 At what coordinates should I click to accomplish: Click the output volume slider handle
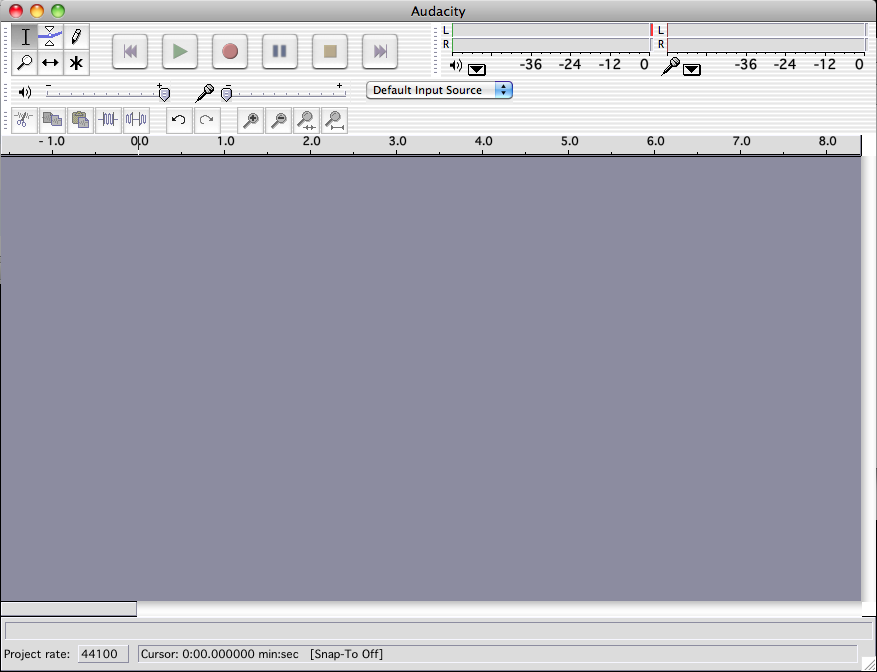(164, 93)
